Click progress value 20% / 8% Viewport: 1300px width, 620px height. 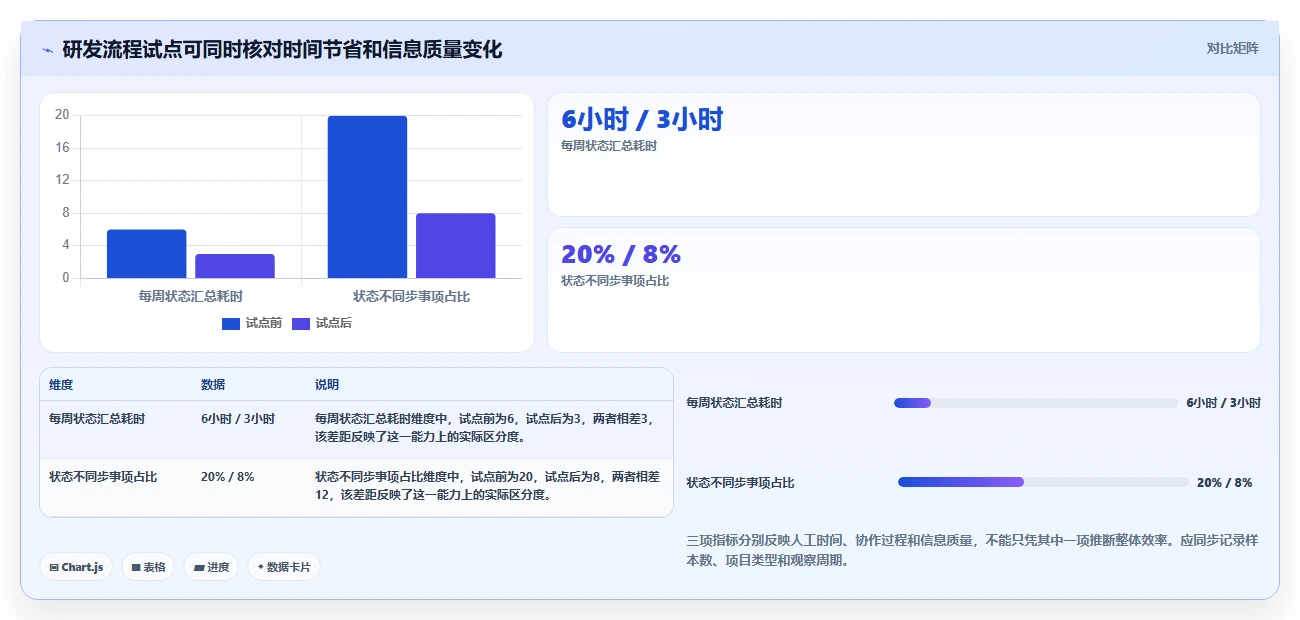pos(1224,483)
